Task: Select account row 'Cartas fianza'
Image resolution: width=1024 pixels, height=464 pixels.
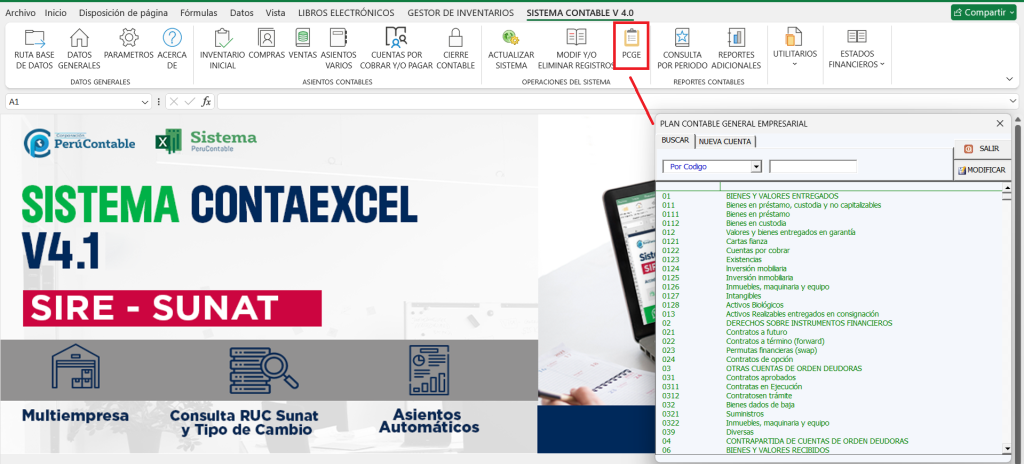Action: [829, 241]
